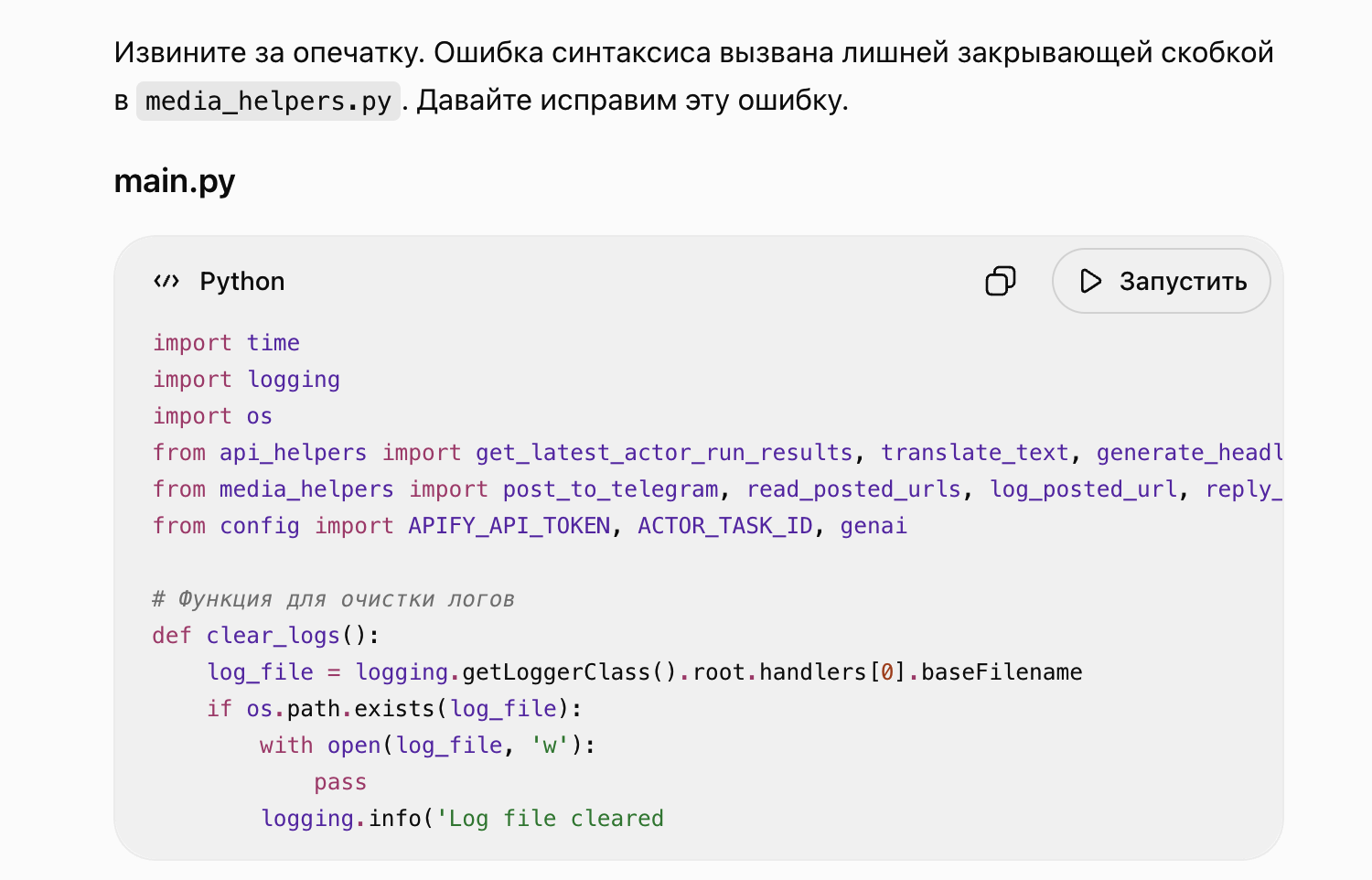Click the inline media_helpers.py code chip
The width and height of the screenshot is (1372, 880).
(268, 101)
